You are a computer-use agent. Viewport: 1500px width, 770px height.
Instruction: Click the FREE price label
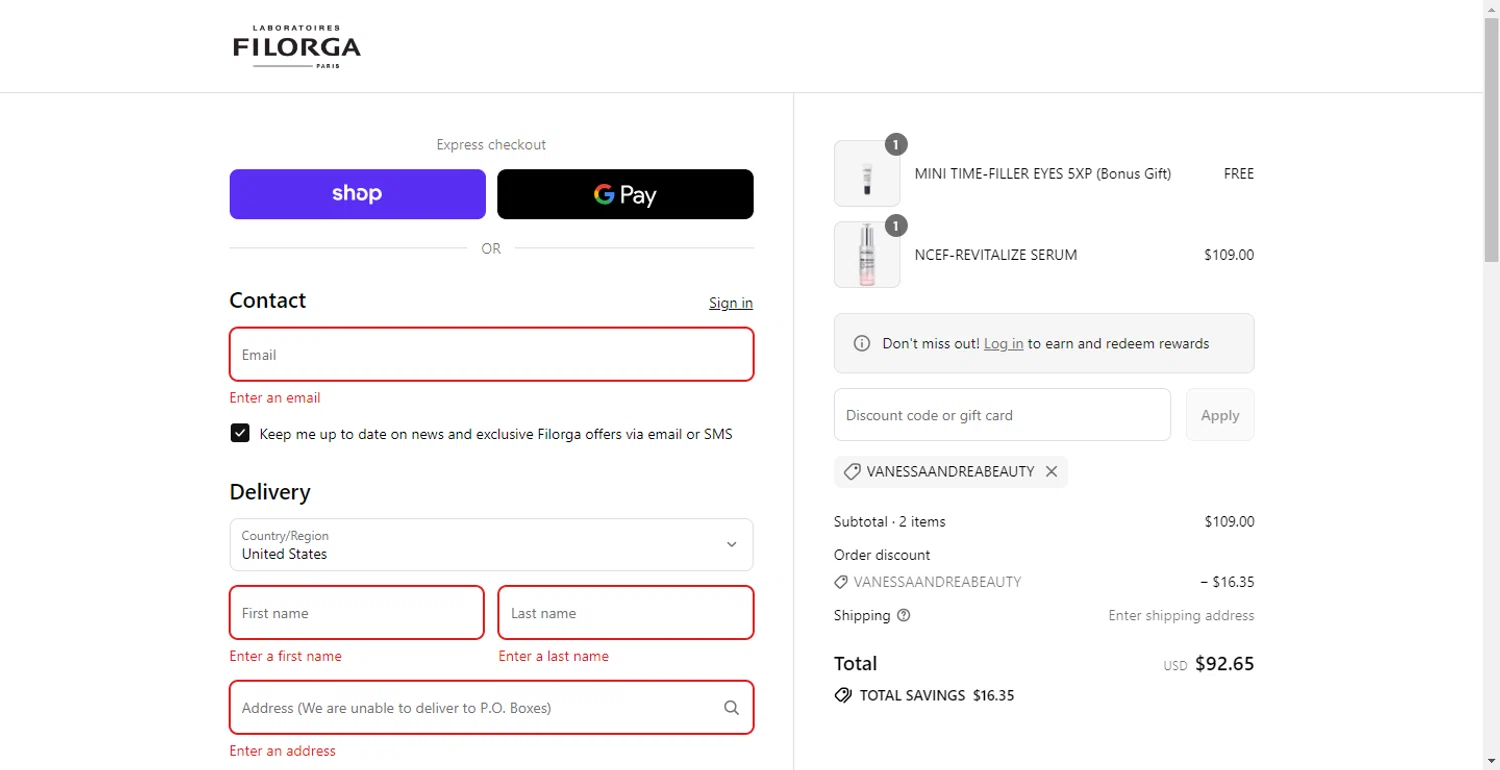point(1239,173)
